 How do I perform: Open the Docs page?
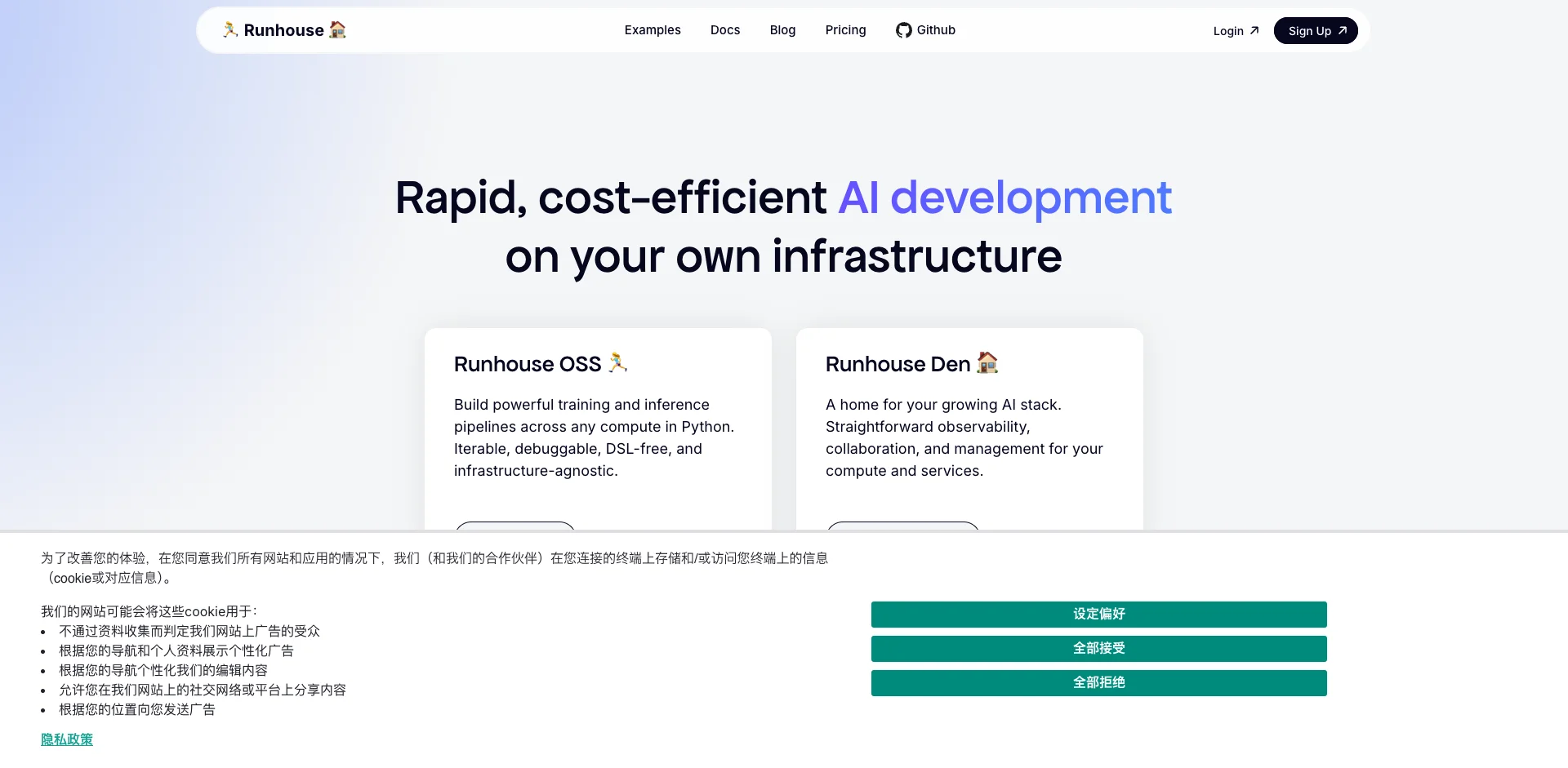(725, 30)
